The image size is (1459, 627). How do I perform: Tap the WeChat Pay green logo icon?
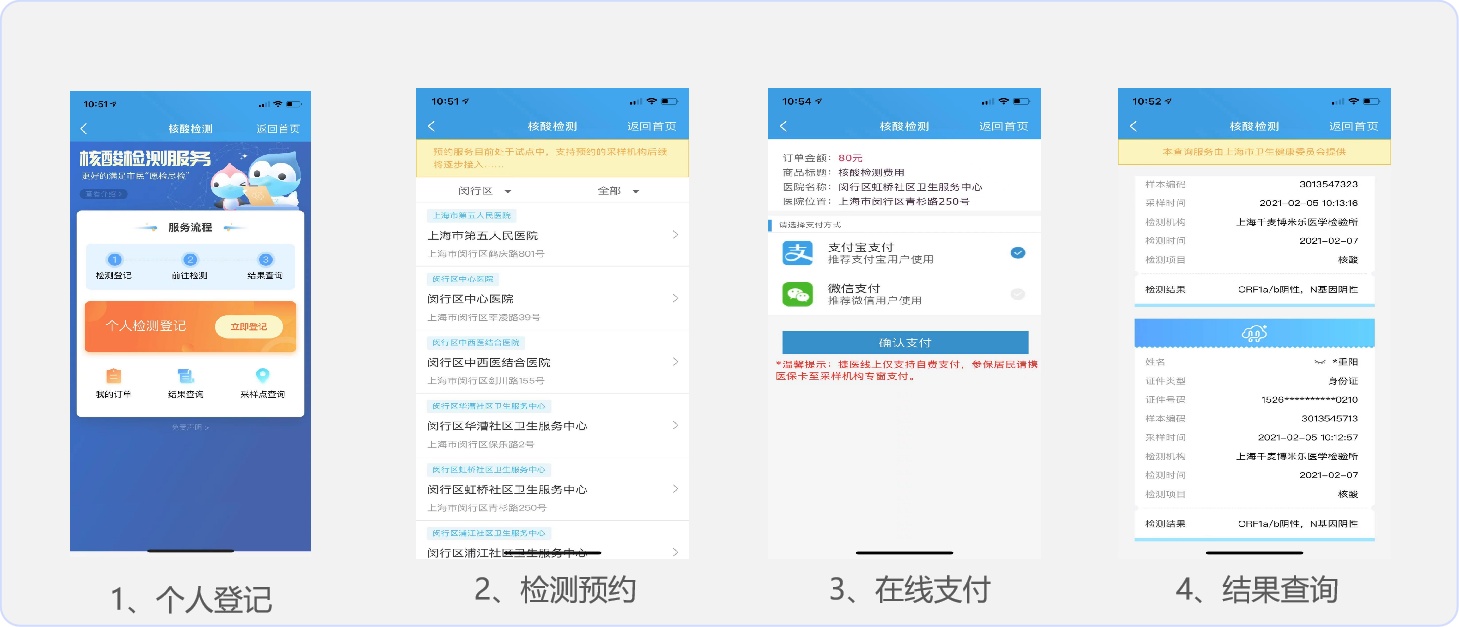[x=798, y=294]
